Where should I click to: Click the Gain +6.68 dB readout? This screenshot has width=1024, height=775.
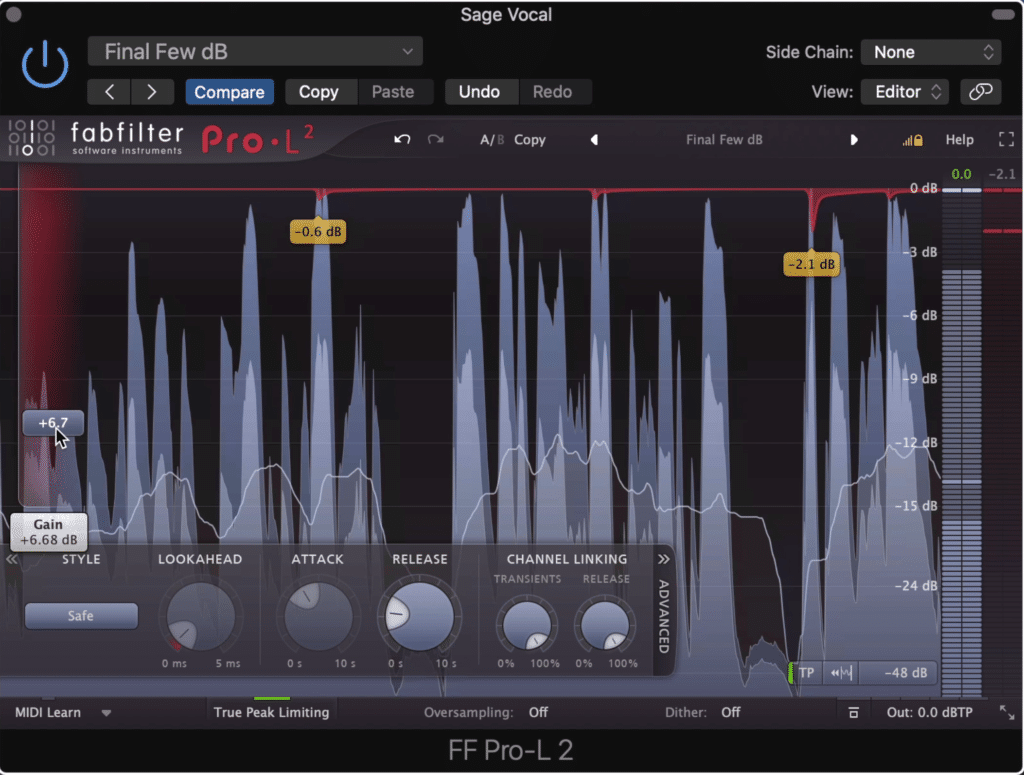coord(48,532)
